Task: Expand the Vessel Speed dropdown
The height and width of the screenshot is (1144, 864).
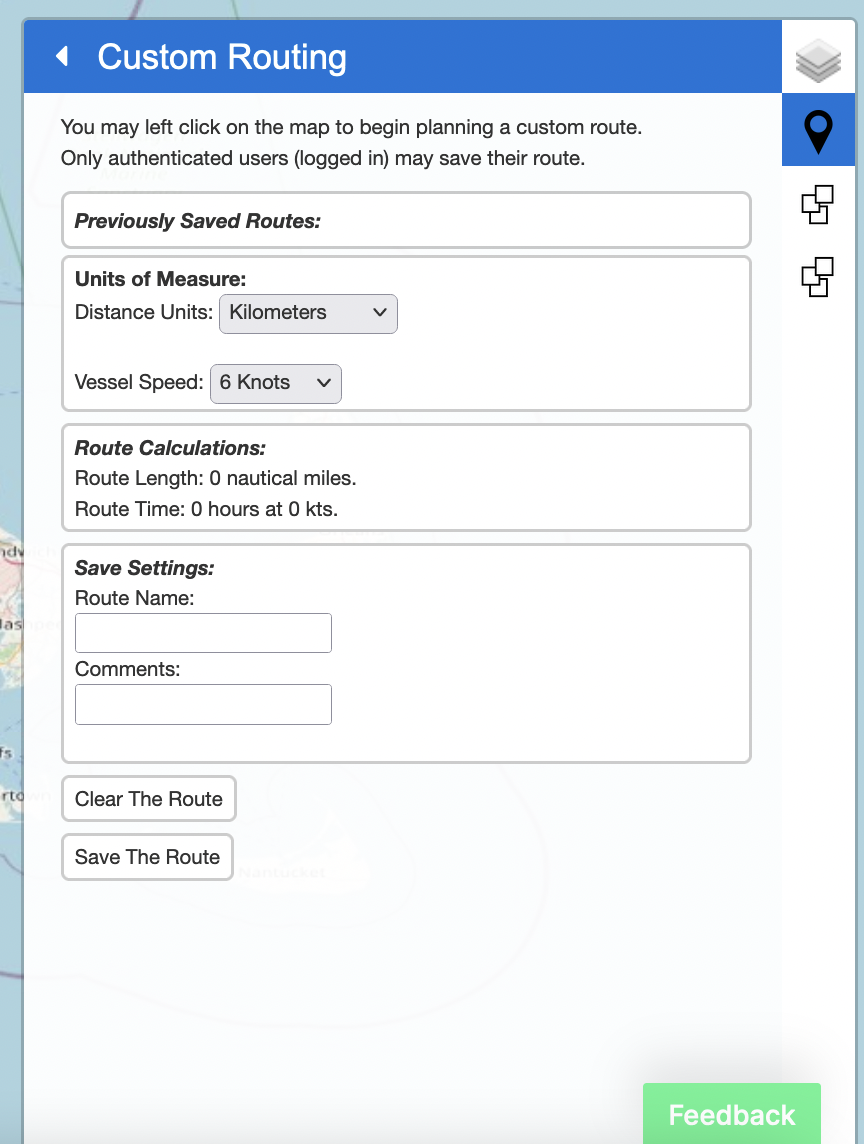Action: pyautogui.click(x=275, y=383)
